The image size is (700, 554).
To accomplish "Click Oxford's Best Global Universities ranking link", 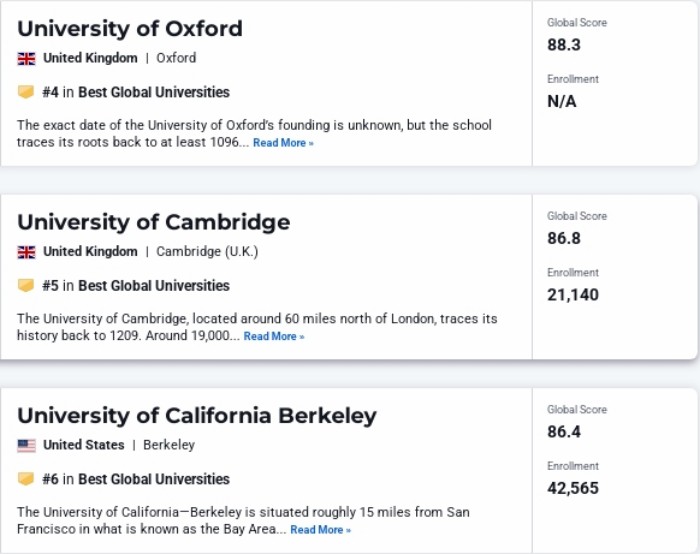I will [x=154, y=92].
